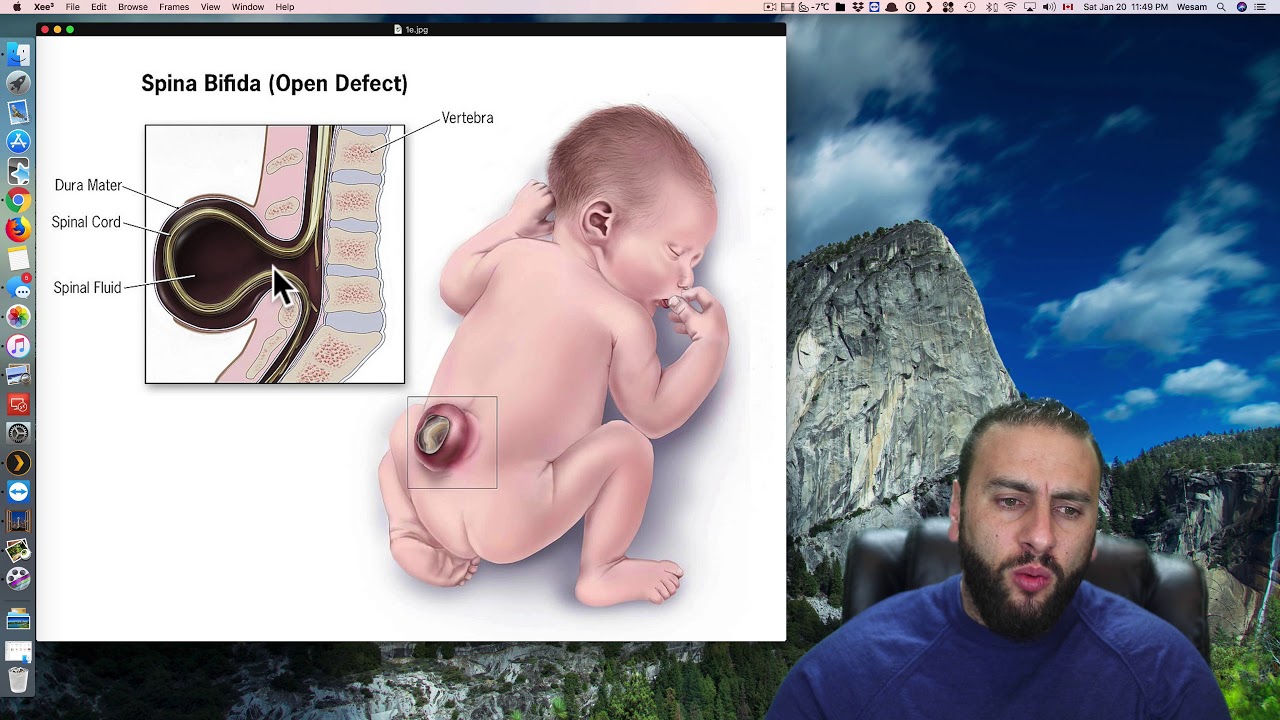This screenshot has width=1280, height=720.
Task: Open the volume control in menu bar
Action: click(1049, 7)
